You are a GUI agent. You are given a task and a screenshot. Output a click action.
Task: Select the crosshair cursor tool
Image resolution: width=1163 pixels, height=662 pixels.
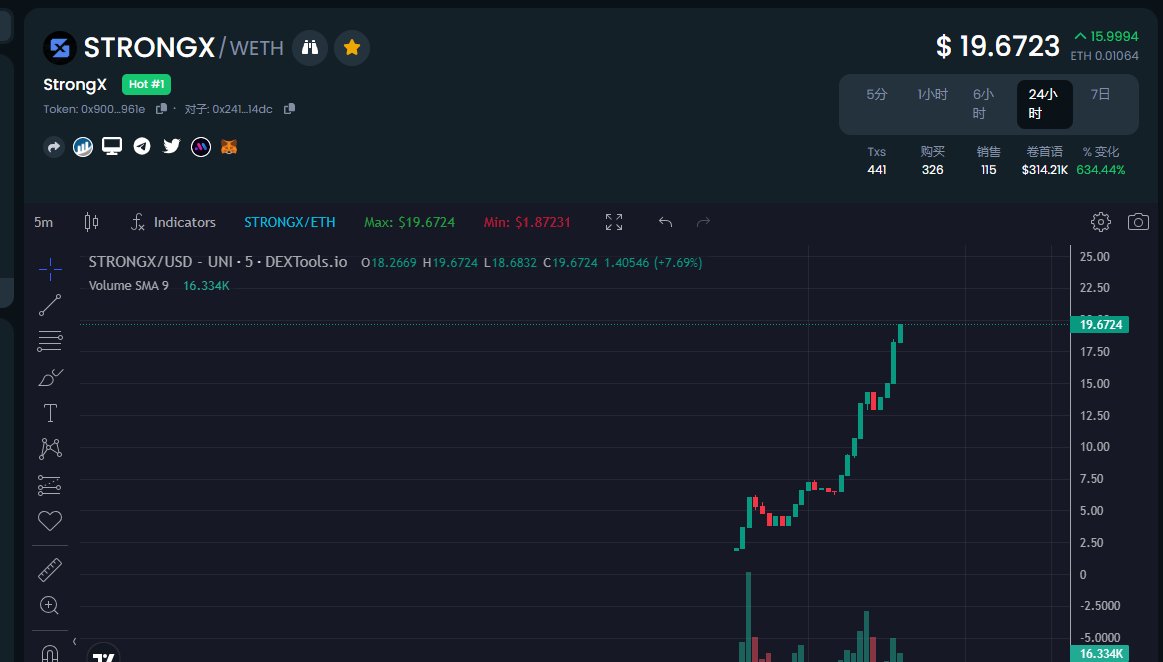(50, 269)
